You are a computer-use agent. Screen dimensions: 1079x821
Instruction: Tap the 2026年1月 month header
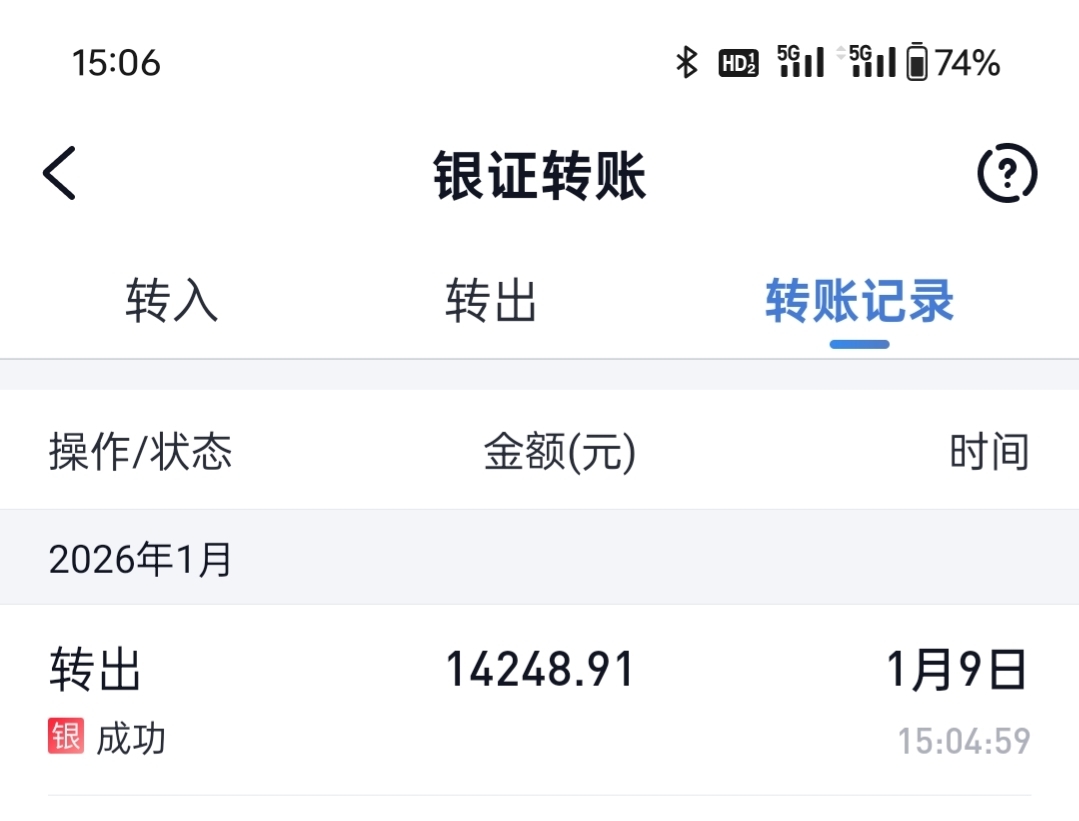(140, 559)
